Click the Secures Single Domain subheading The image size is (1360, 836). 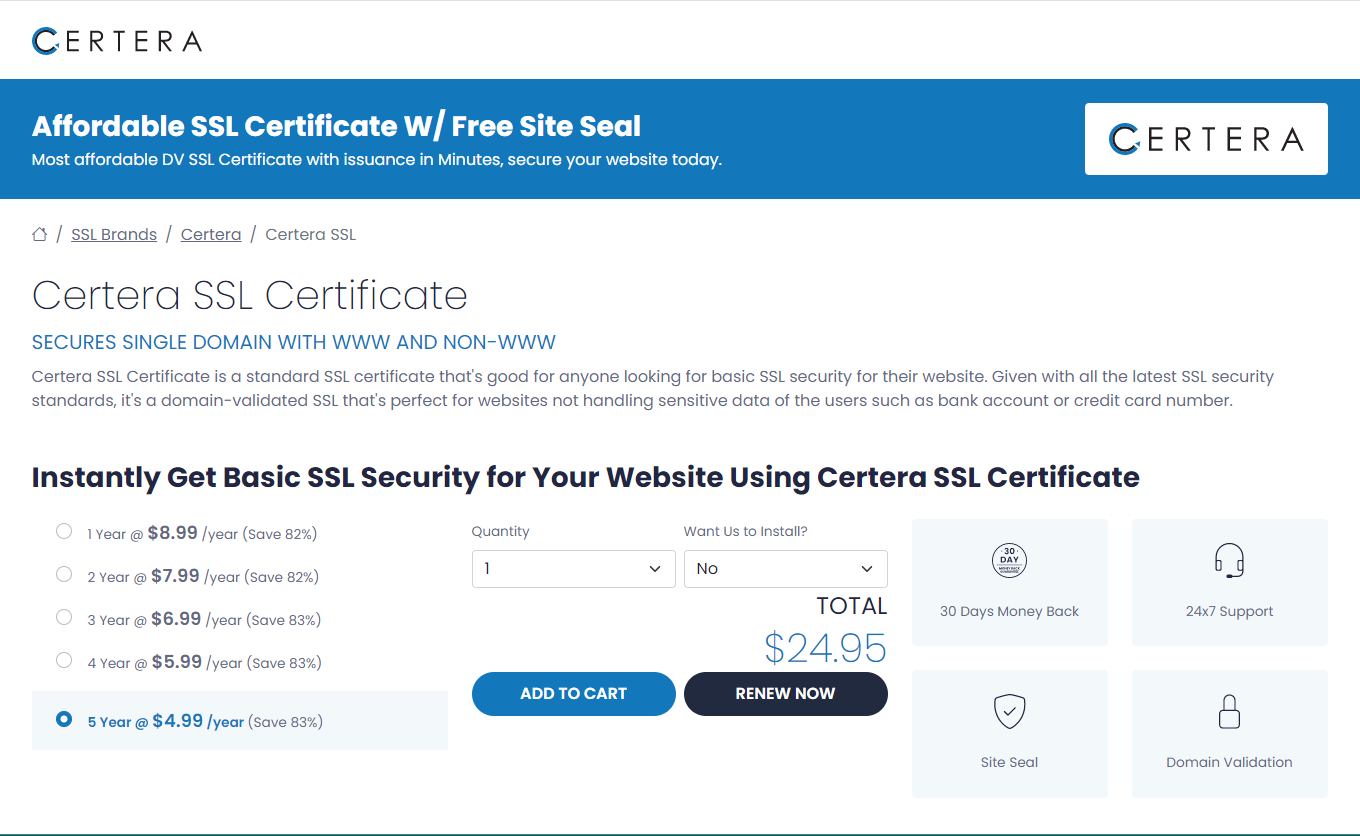[x=294, y=343]
